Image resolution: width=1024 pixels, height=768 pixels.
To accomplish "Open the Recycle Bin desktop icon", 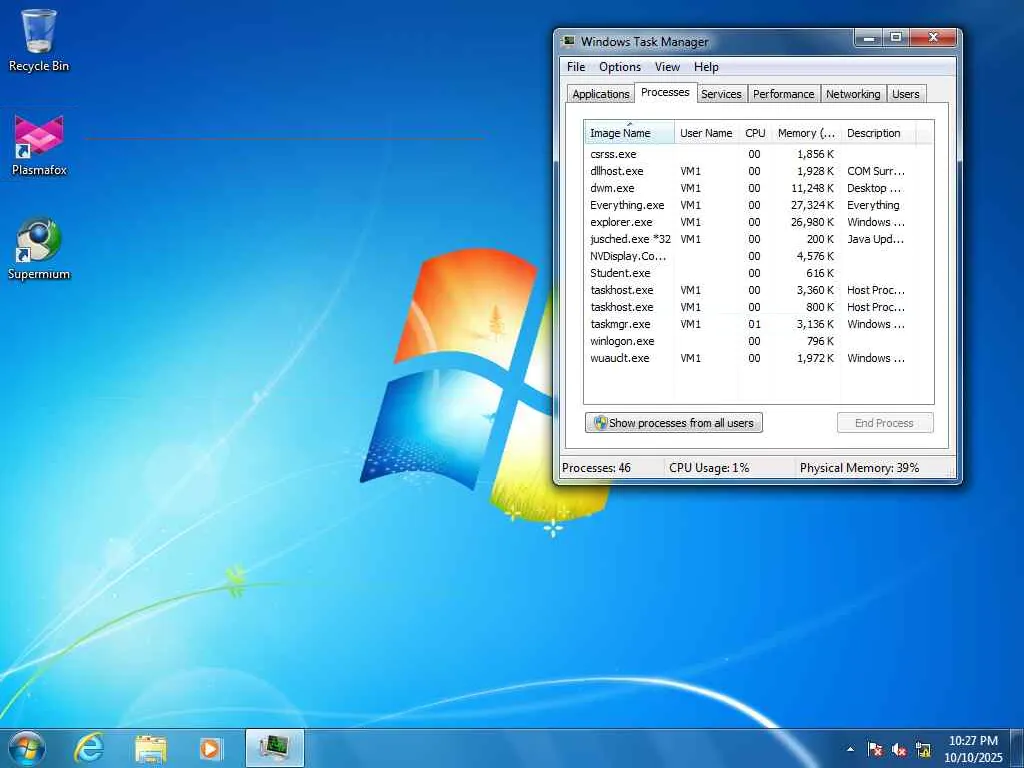I will click(39, 40).
